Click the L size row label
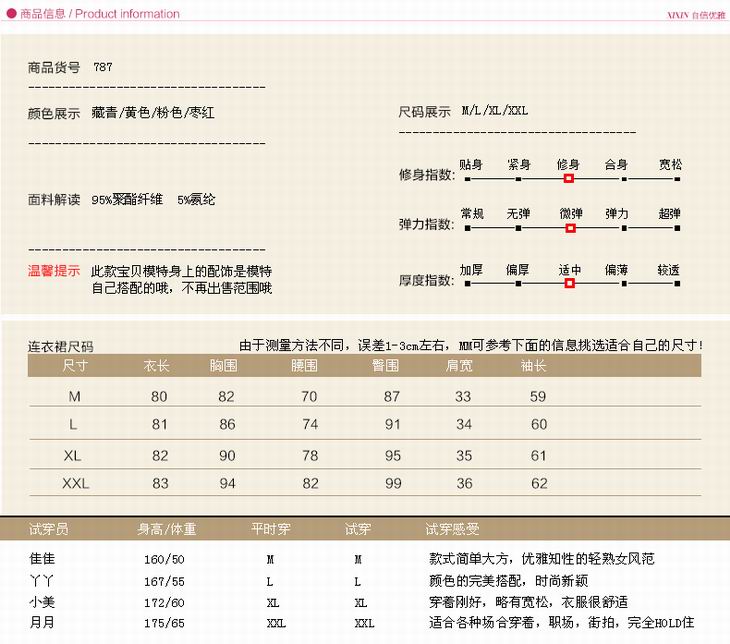 click(73, 424)
